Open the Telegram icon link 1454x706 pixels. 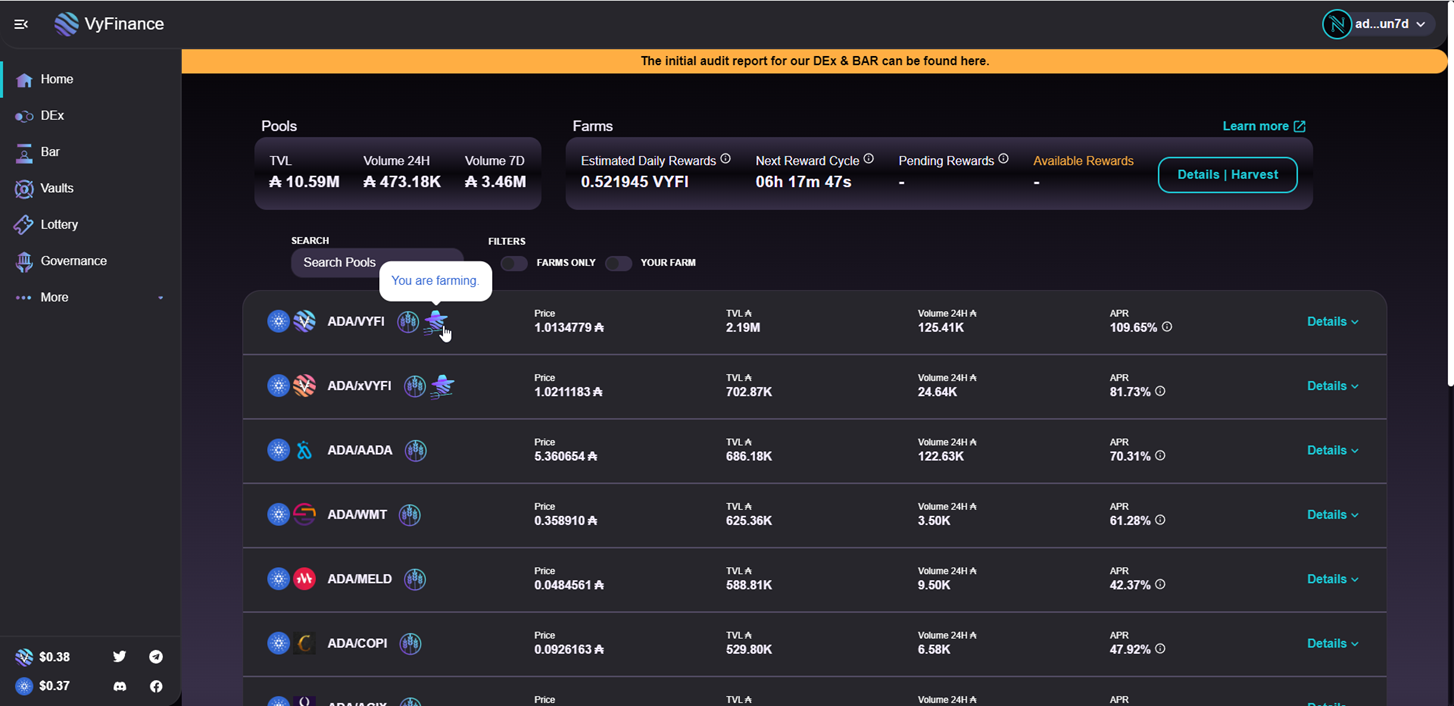coord(156,657)
